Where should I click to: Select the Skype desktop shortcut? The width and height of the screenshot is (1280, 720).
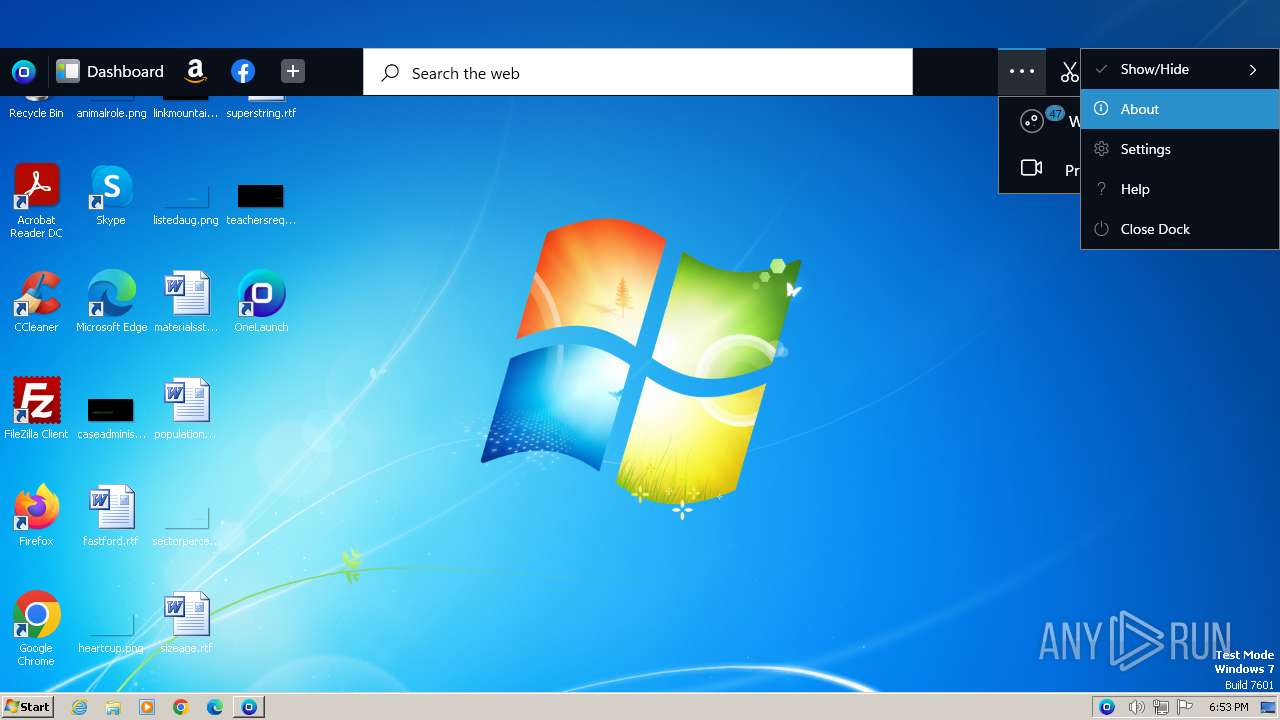[111, 195]
